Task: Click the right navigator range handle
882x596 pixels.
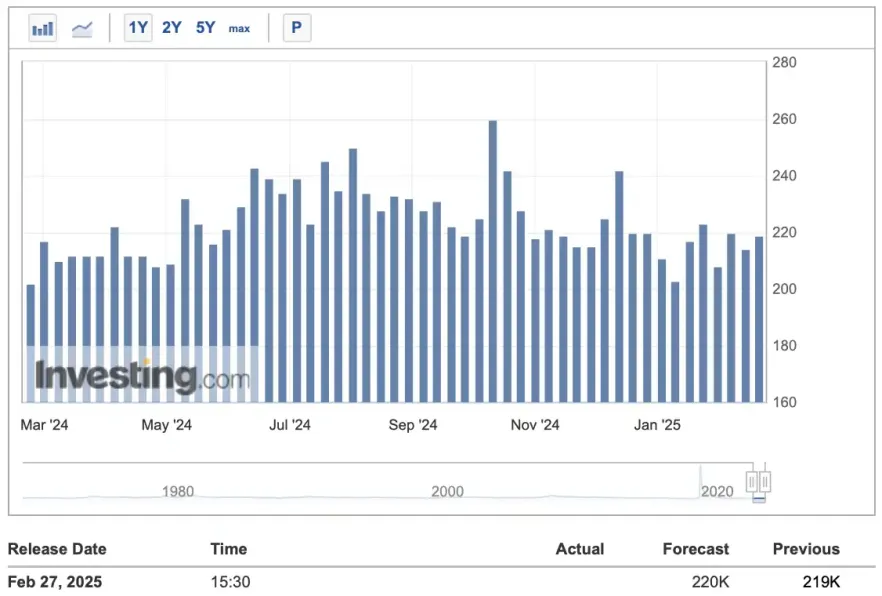Action: [765, 482]
